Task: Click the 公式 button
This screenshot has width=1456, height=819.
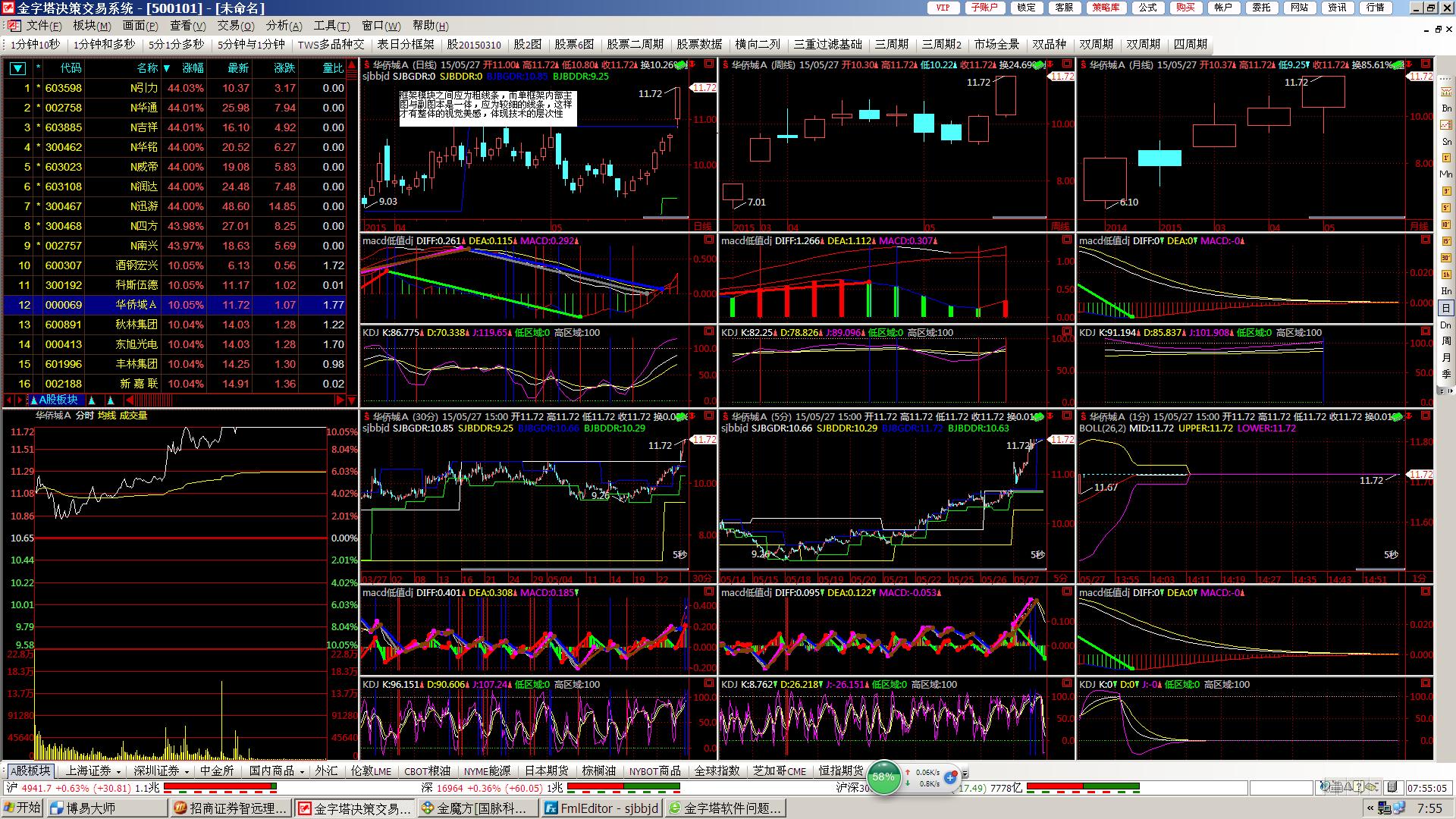Action: pos(1147,8)
